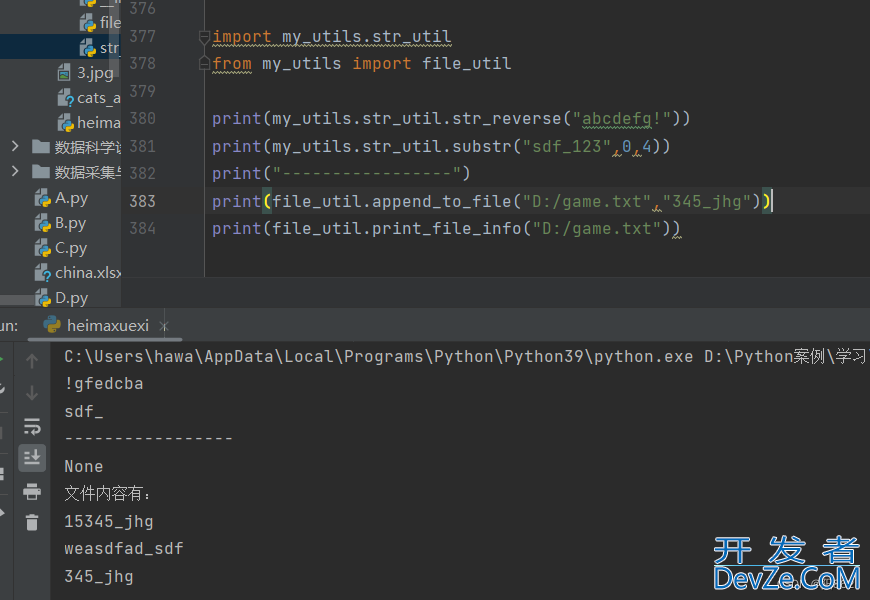
Task: Open the 3.jpg image file
Action: pos(95,73)
